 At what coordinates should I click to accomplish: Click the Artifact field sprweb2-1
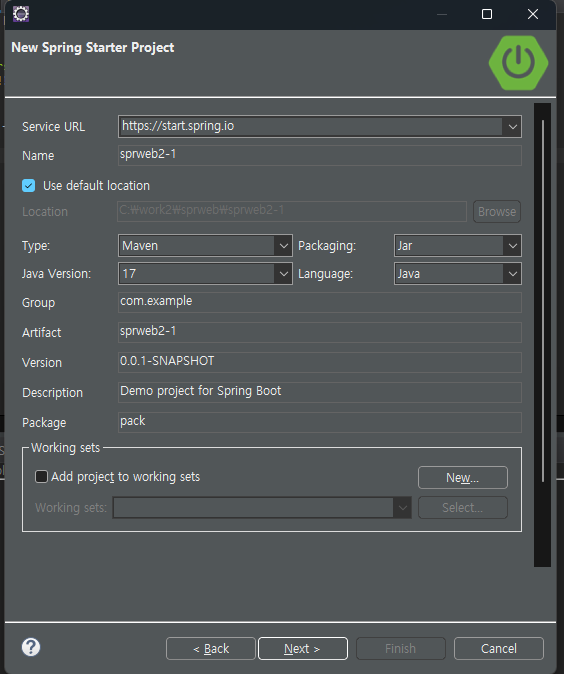[320, 332]
